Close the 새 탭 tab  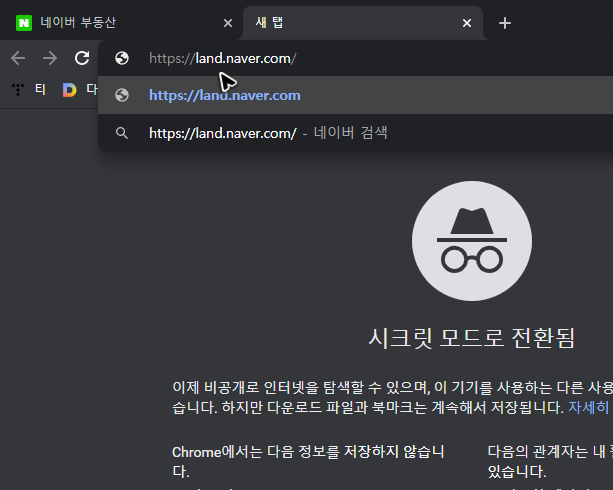tap(467, 23)
